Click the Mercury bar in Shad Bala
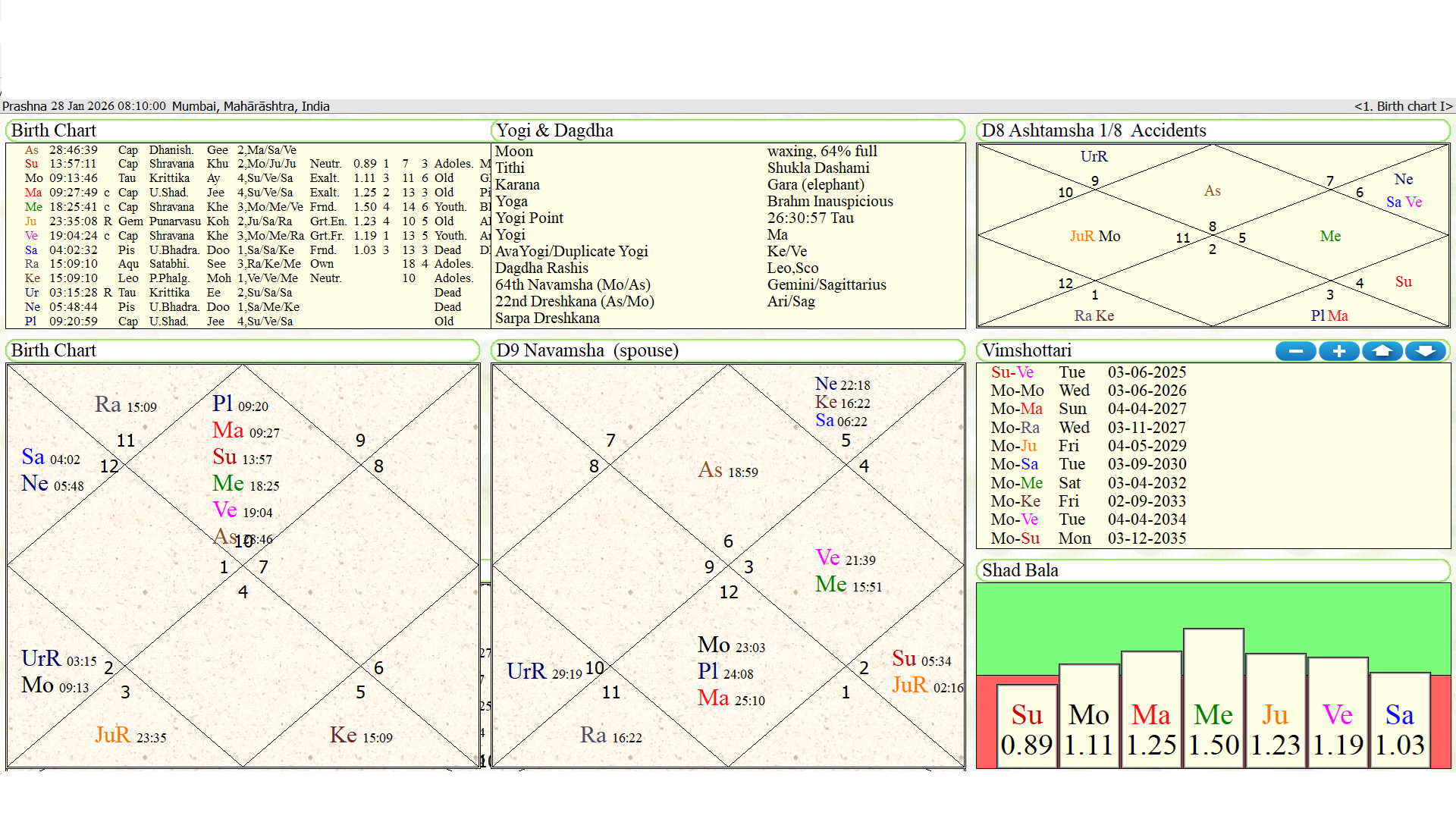 1213,698
